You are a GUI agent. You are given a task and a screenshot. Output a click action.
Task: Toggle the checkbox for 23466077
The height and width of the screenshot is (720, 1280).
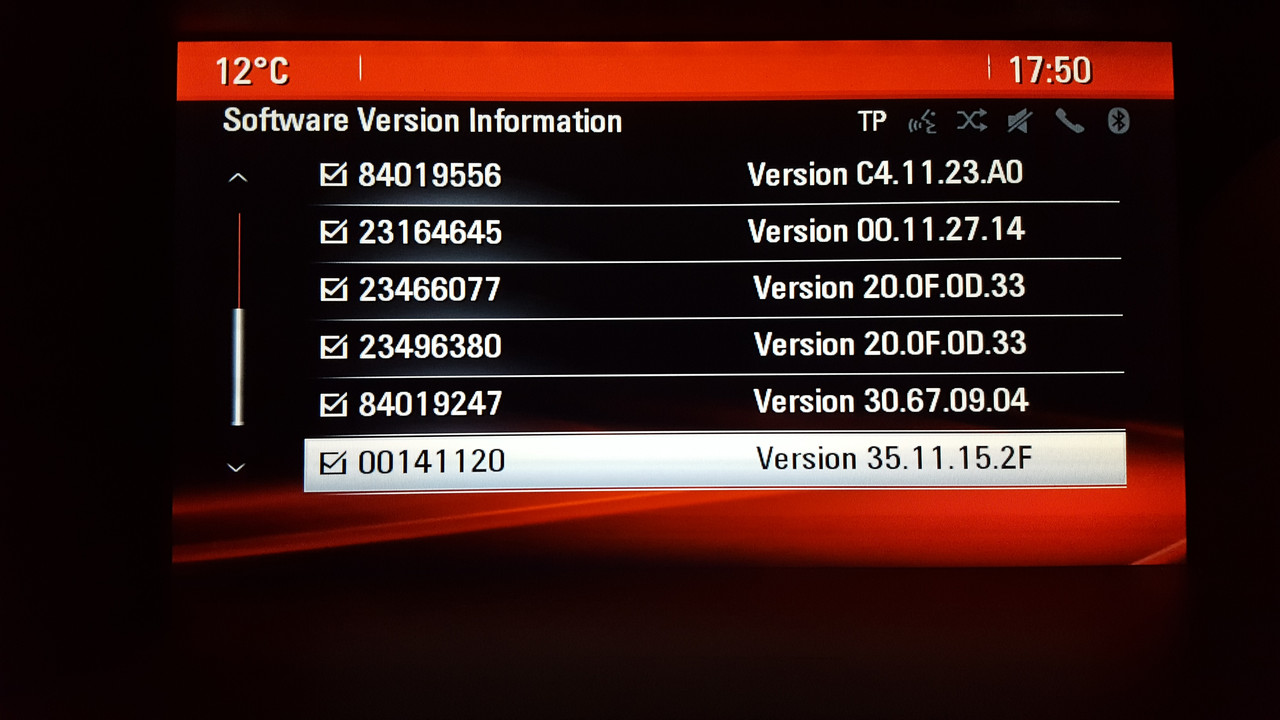point(333,289)
